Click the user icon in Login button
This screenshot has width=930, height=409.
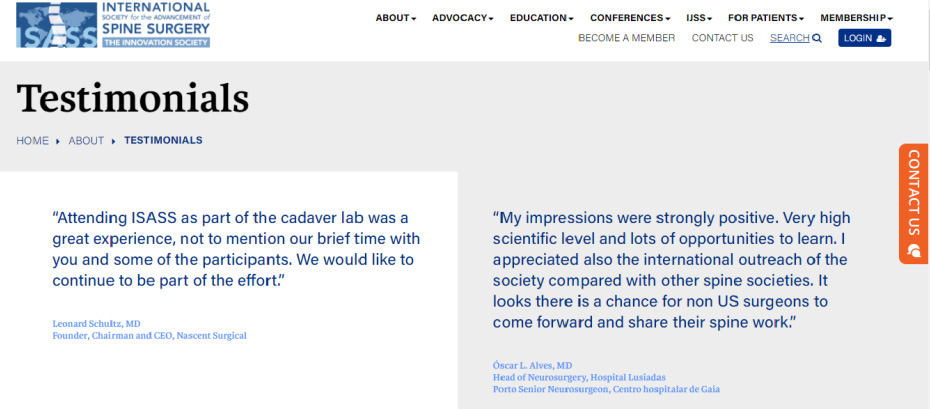tap(881, 39)
